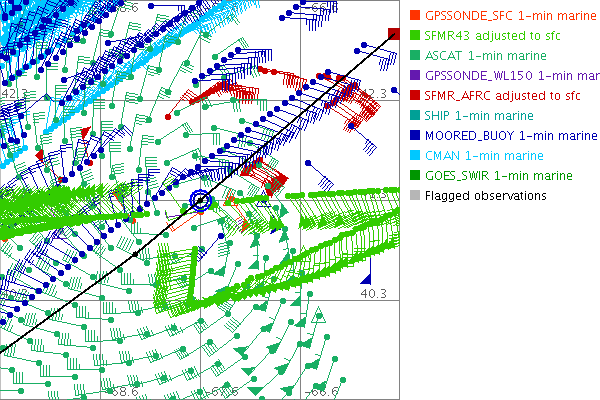
Task: Click the 68.6 longitude label at bottom
Action: point(124,393)
